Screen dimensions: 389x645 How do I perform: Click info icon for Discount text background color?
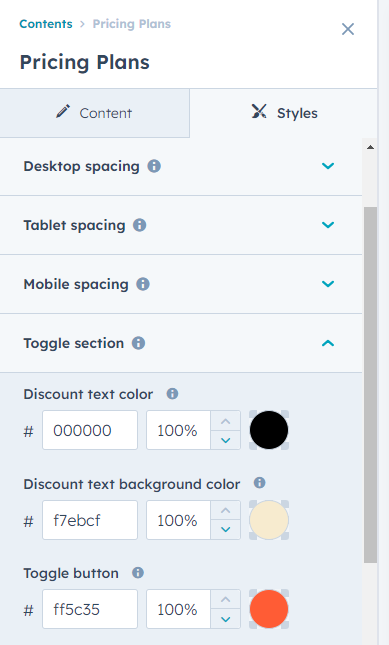pyautogui.click(x=259, y=483)
